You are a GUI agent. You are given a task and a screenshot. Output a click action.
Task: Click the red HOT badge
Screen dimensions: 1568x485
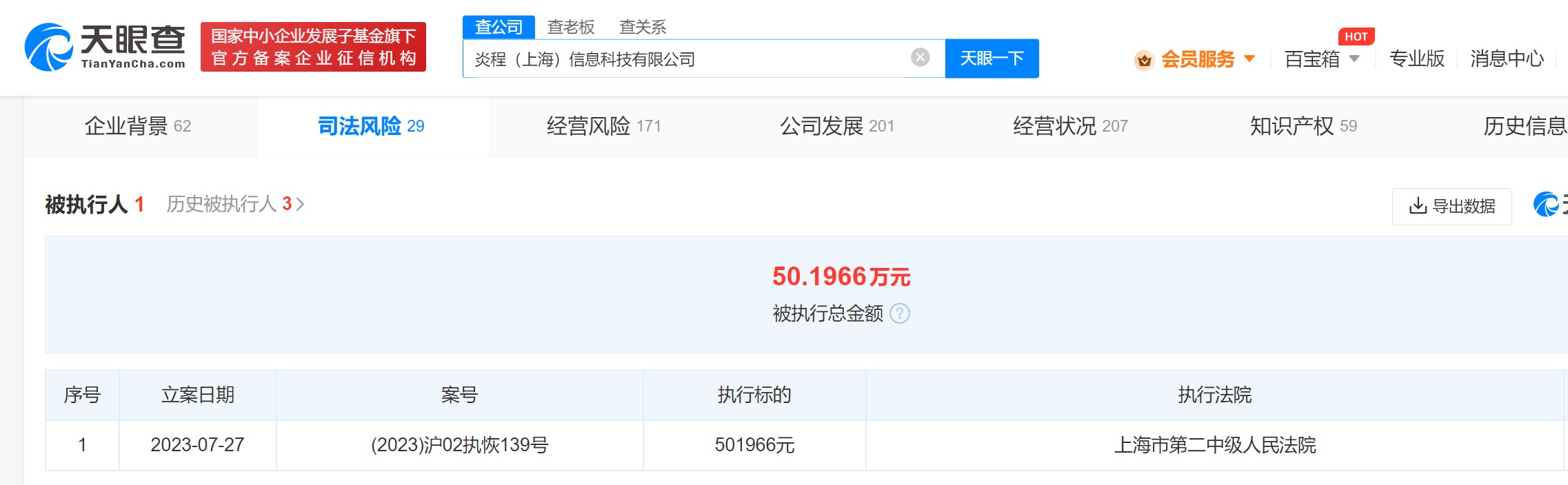click(x=1356, y=37)
